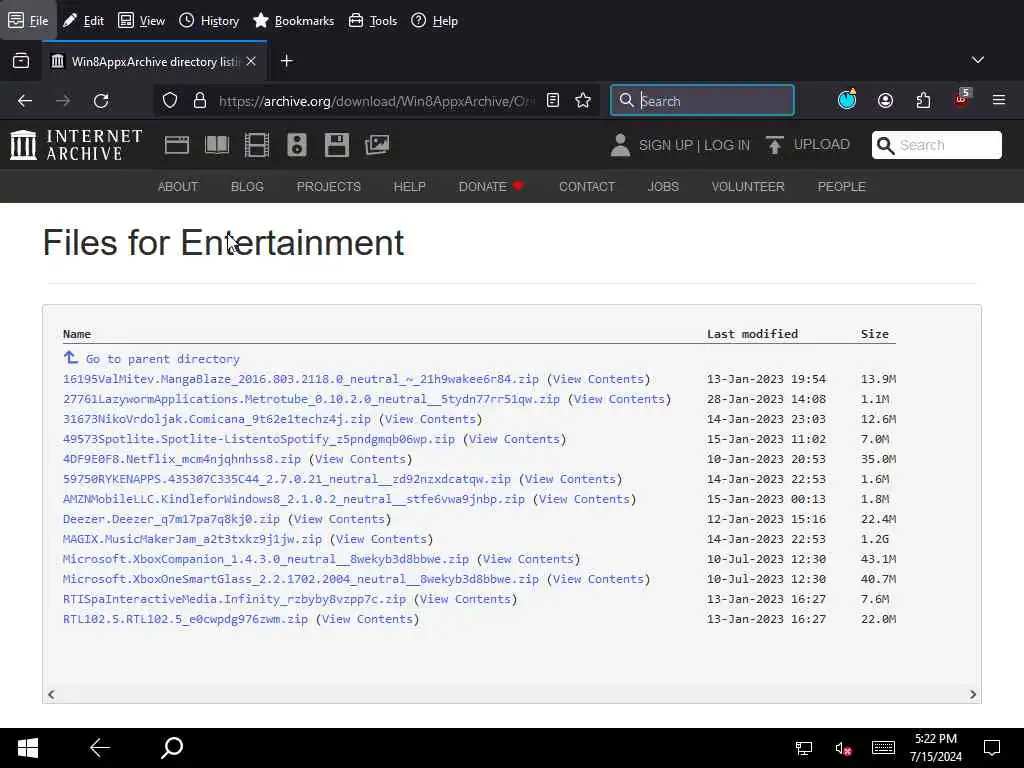The width and height of the screenshot is (1024, 768).
Task: Open the Images icon
Action: click(377, 145)
